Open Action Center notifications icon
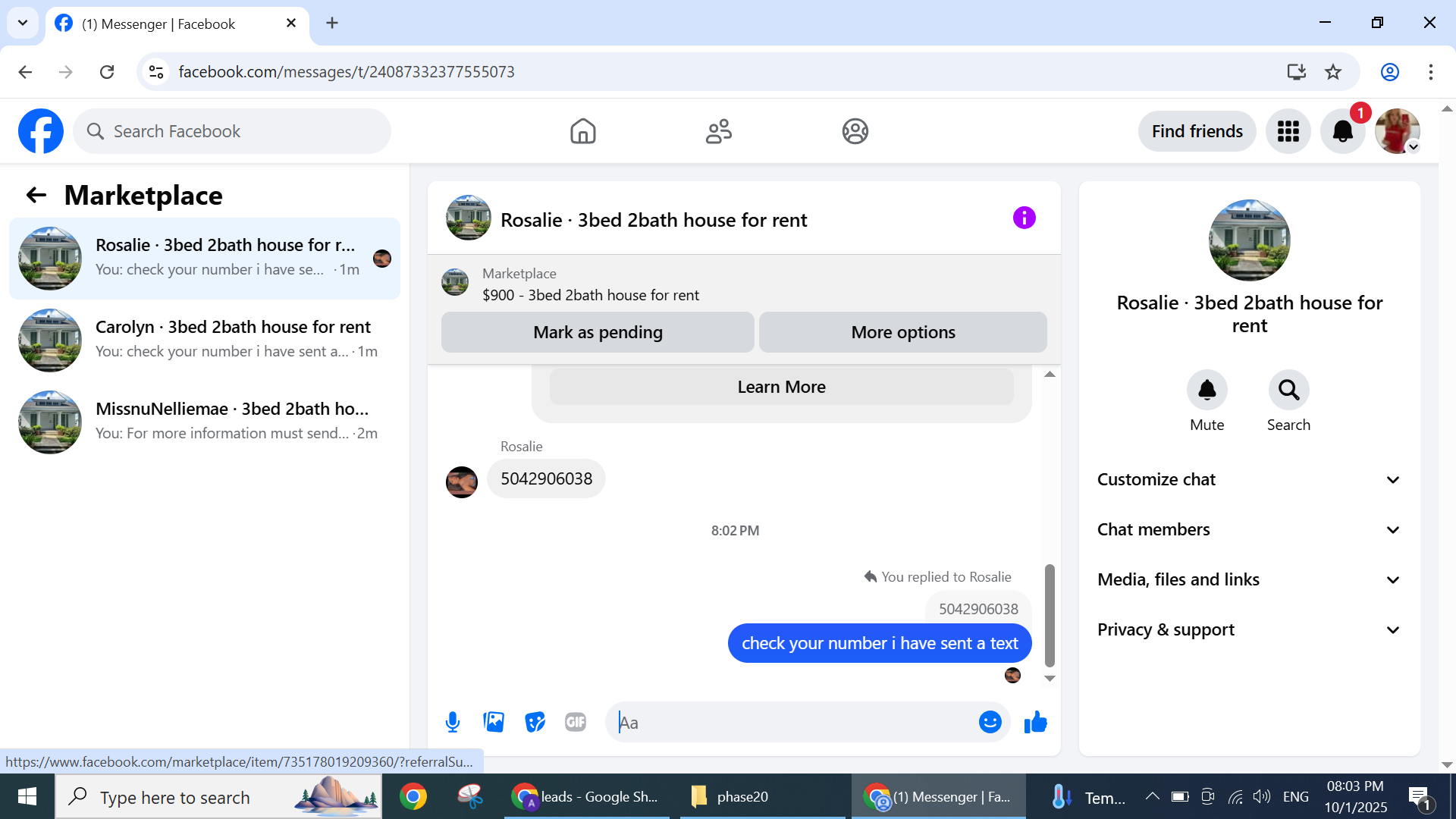This screenshot has height=819, width=1456. (1420, 797)
